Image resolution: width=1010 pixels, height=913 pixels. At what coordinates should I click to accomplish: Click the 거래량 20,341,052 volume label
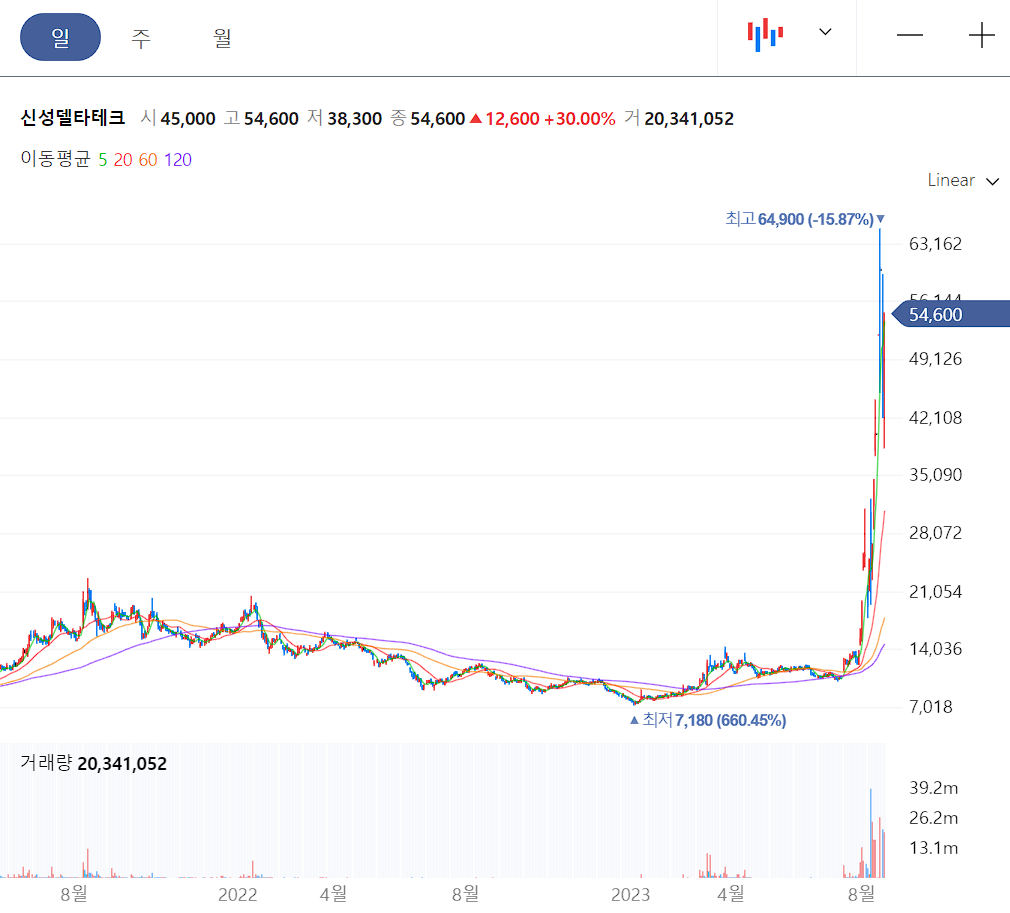[93, 764]
